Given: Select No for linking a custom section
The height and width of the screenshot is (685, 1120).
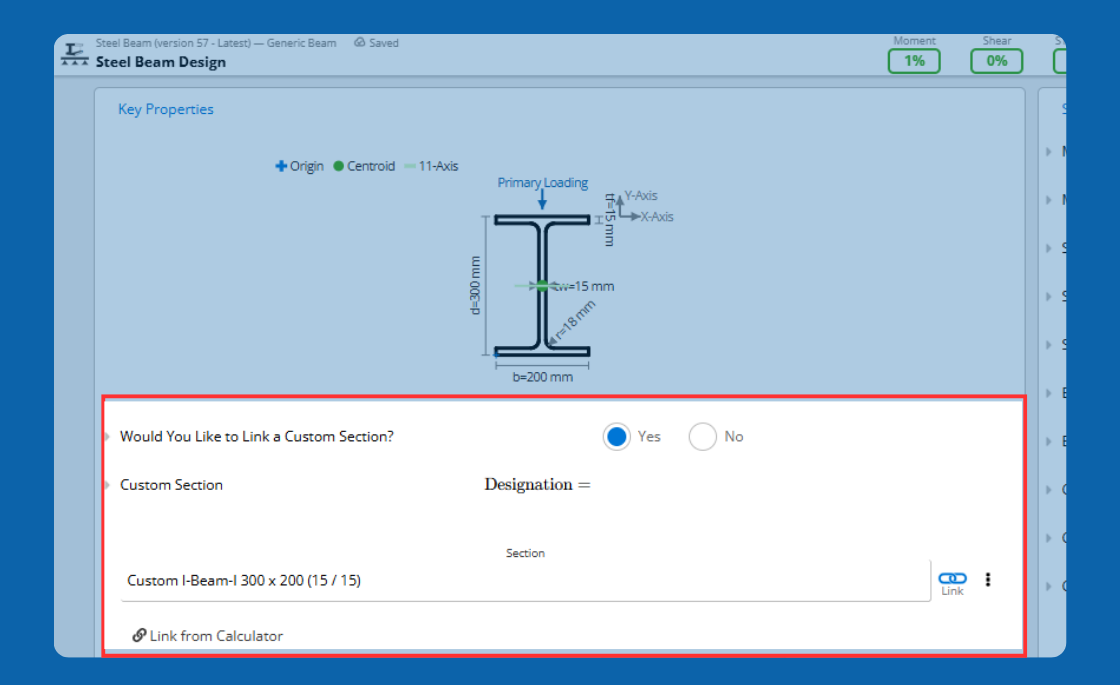Looking at the screenshot, I should click(702, 436).
